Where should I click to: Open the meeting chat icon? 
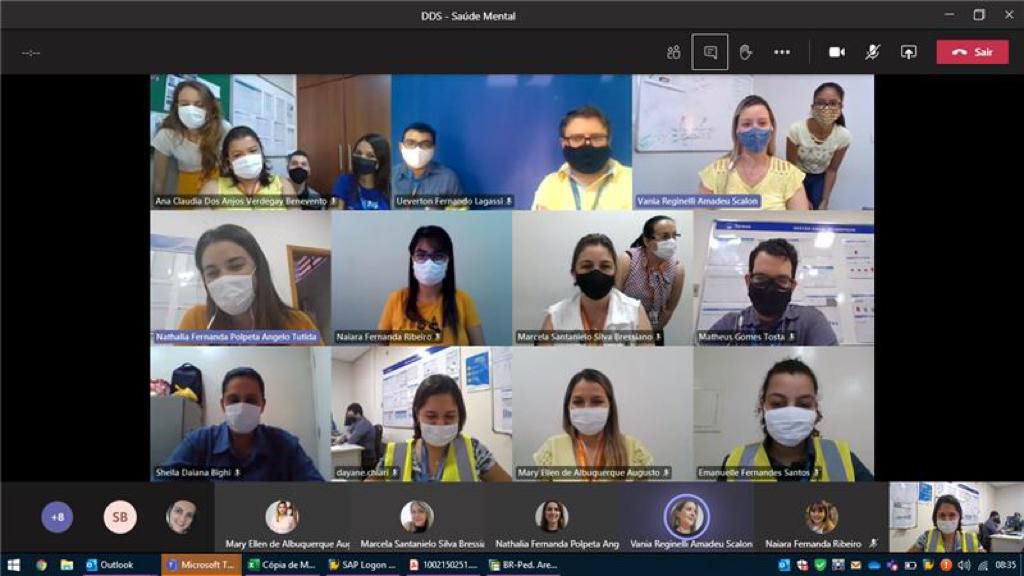click(710, 52)
